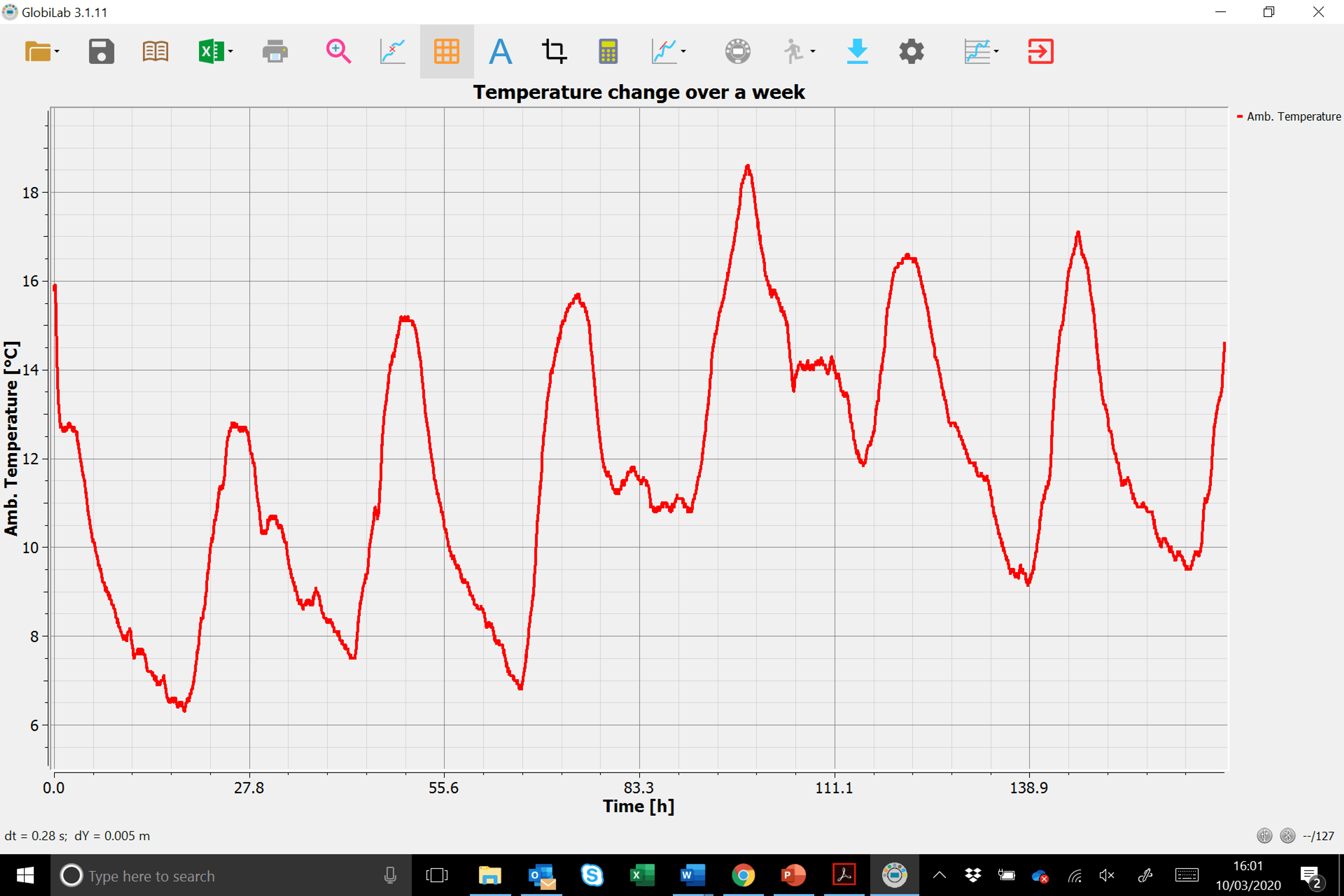Click the 18 tick label on temperature axis
1344x896 pixels.
pyautogui.click(x=30, y=193)
